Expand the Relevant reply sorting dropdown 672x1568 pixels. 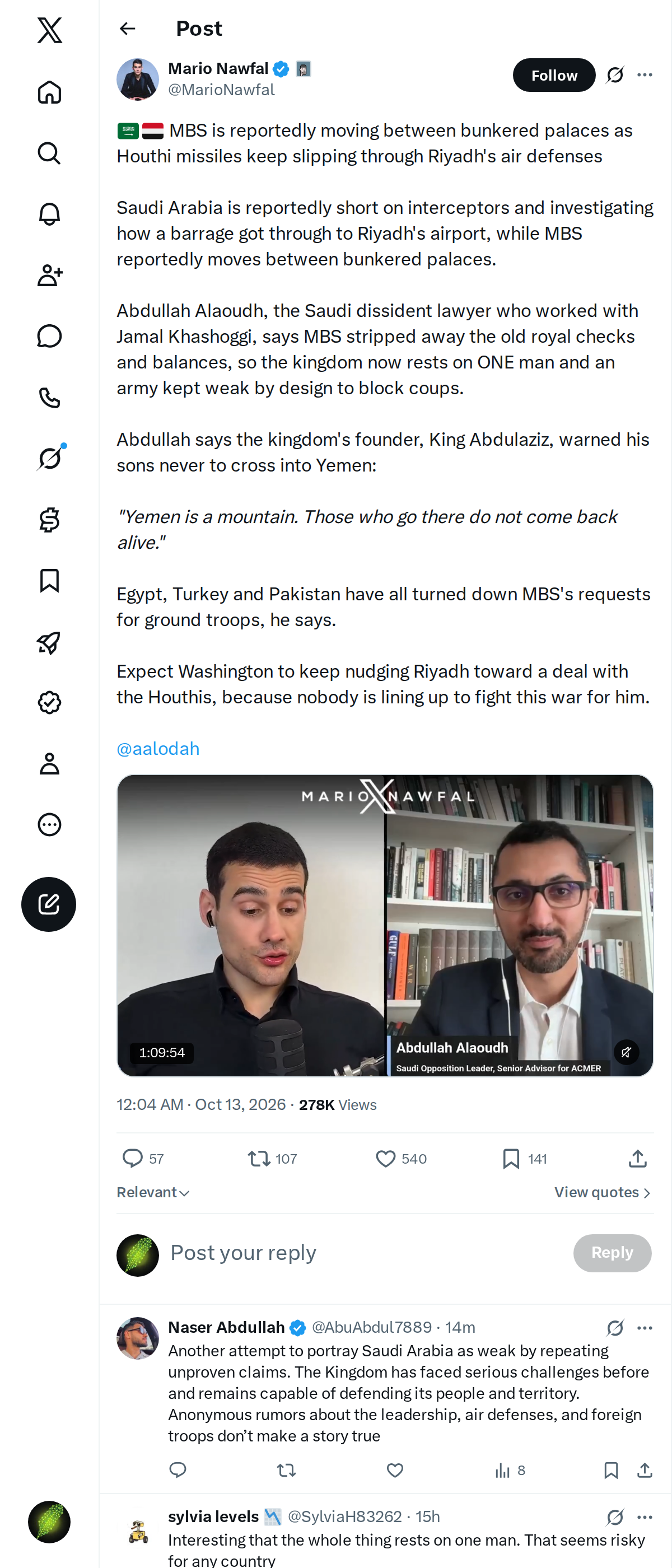click(153, 1192)
